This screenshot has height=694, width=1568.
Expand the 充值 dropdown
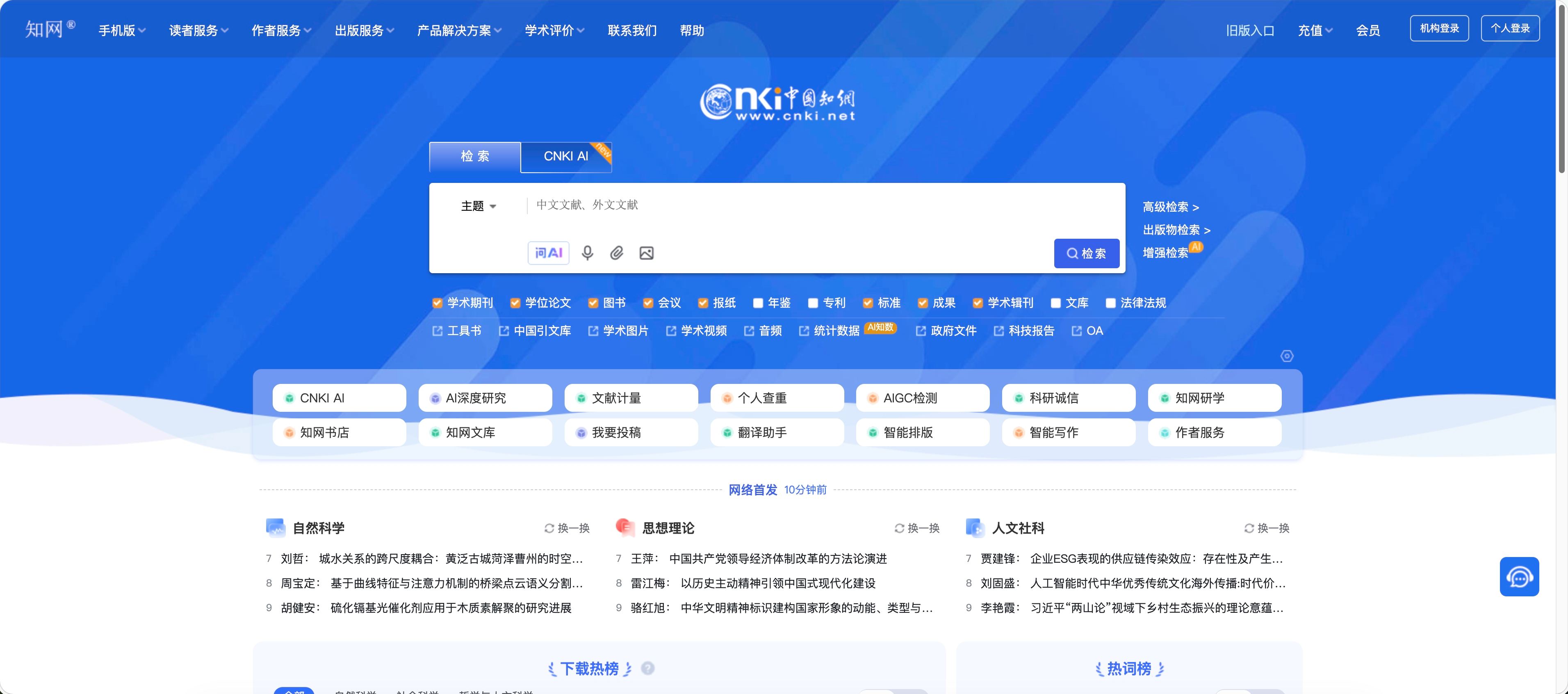[x=1315, y=30]
